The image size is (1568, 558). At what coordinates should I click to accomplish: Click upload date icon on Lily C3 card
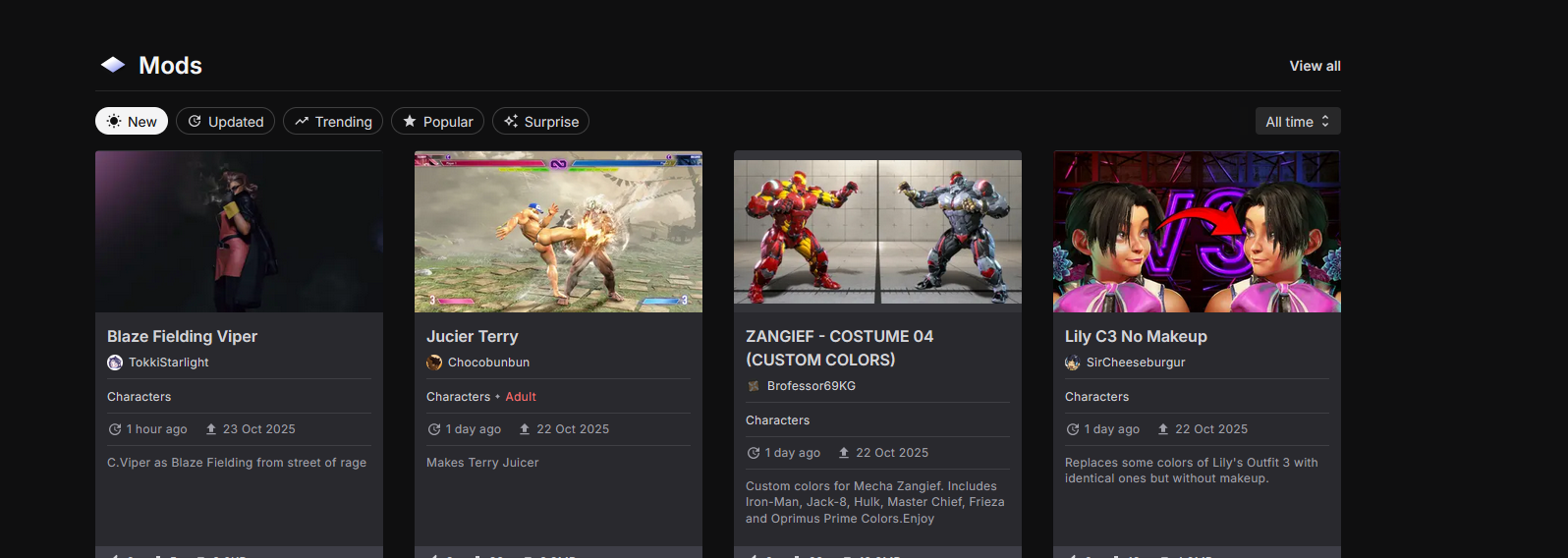(1163, 429)
